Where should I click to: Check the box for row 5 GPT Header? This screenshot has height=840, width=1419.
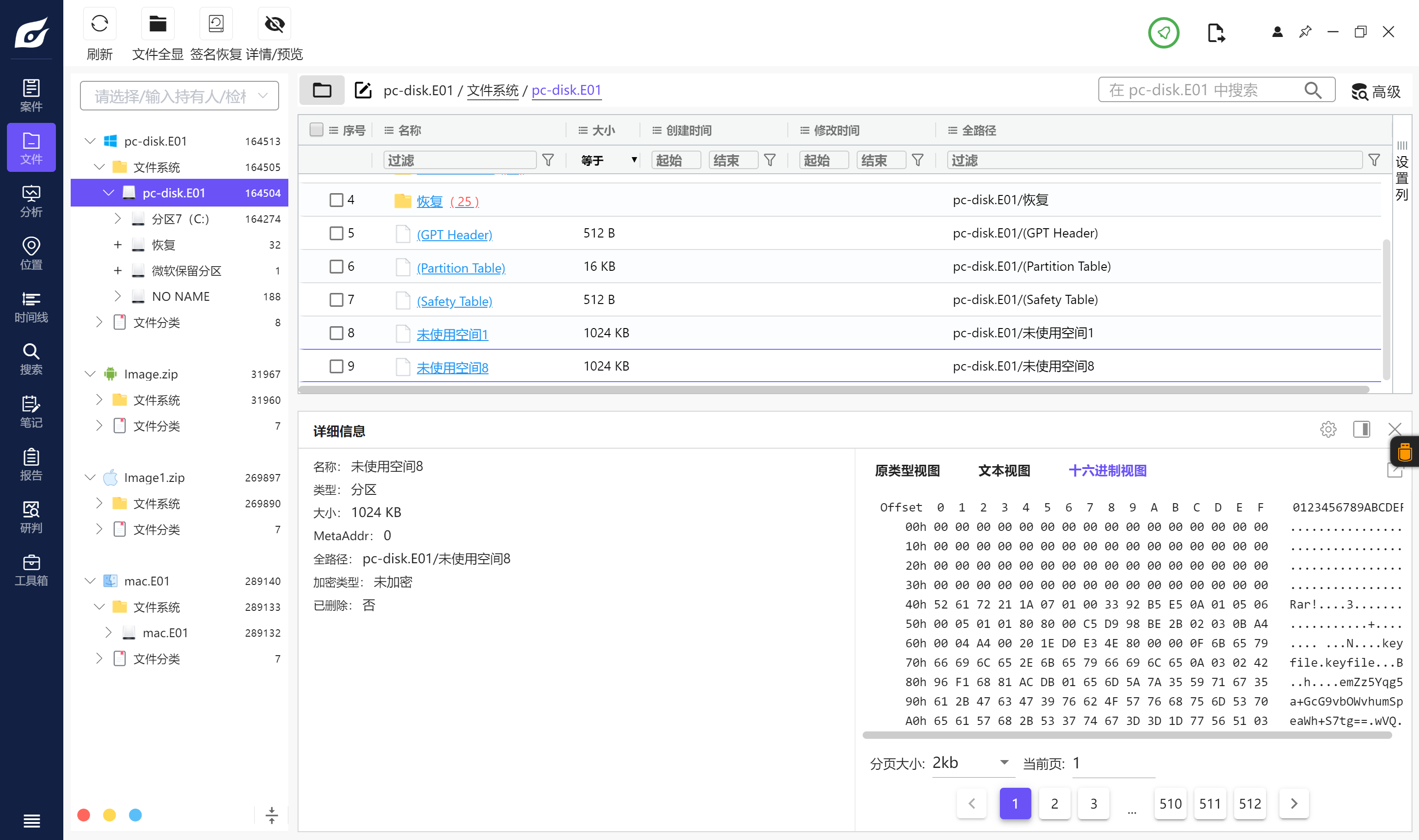pos(336,233)
